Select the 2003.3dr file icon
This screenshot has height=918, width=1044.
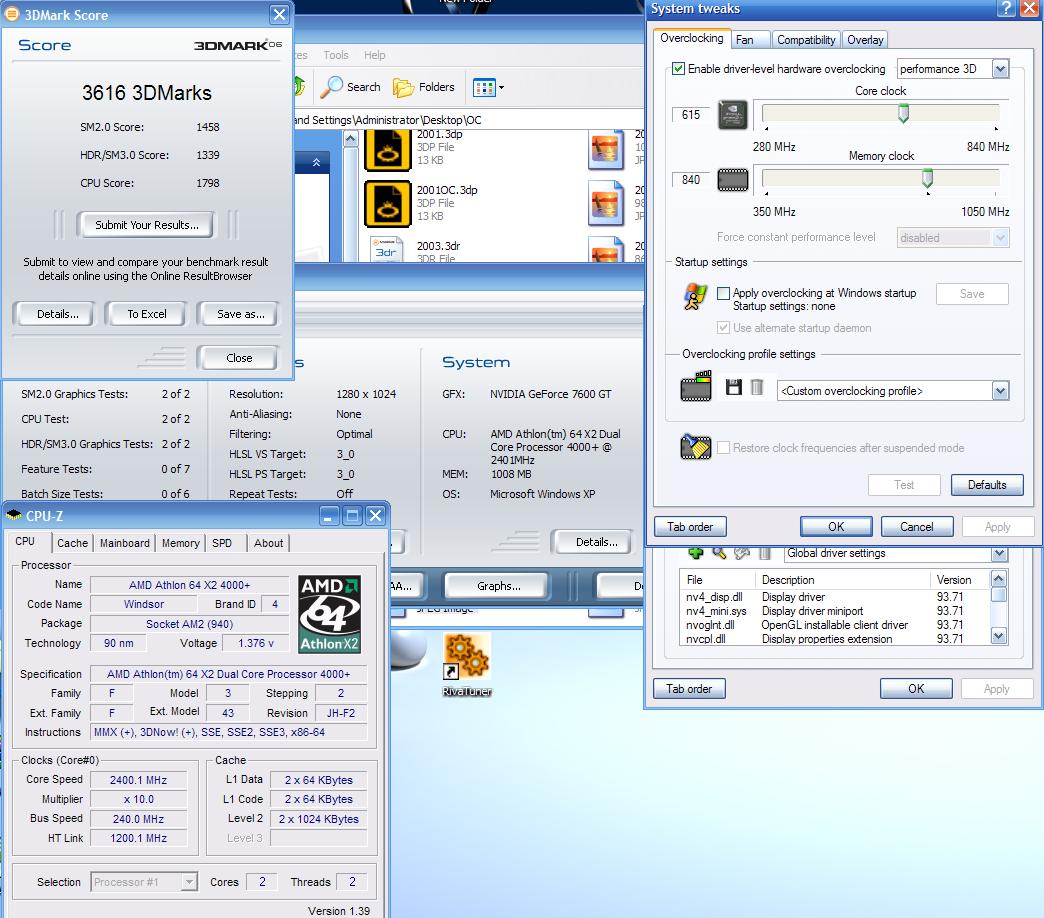387,250
